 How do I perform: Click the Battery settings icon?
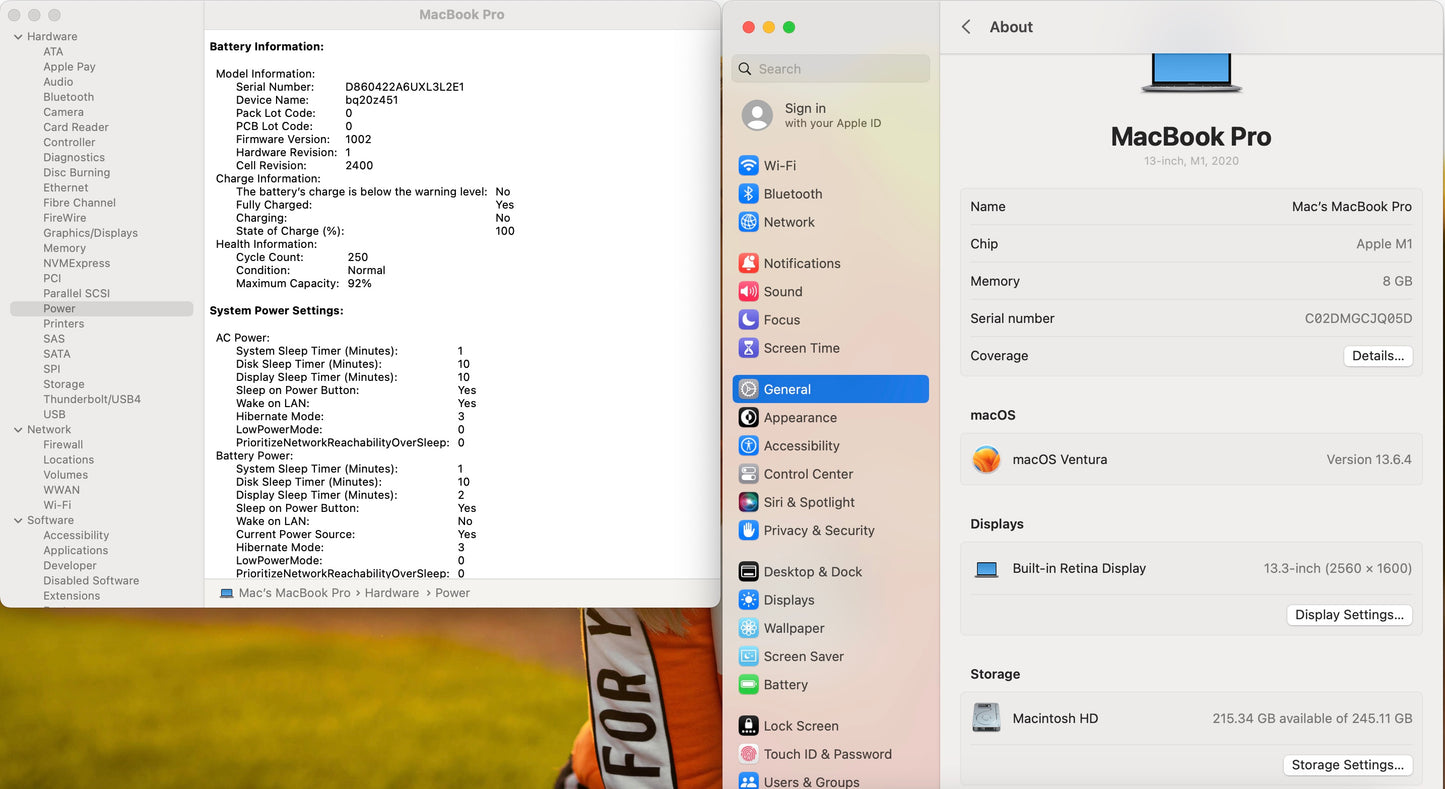click(748, 685)
